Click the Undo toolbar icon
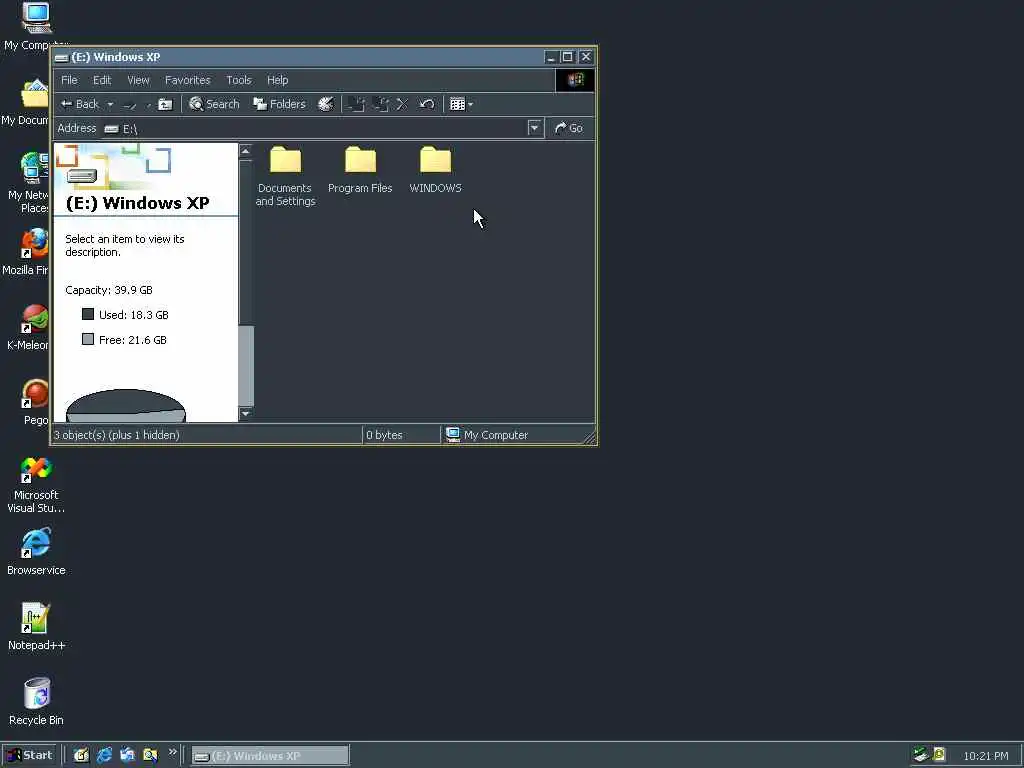Screen dimensions: 1024x768 (426, 104)
